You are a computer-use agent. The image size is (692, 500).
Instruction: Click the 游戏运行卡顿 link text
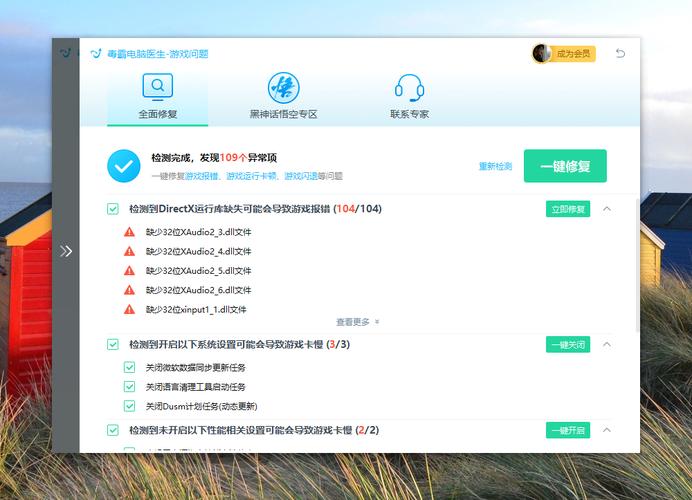point(251,176)
